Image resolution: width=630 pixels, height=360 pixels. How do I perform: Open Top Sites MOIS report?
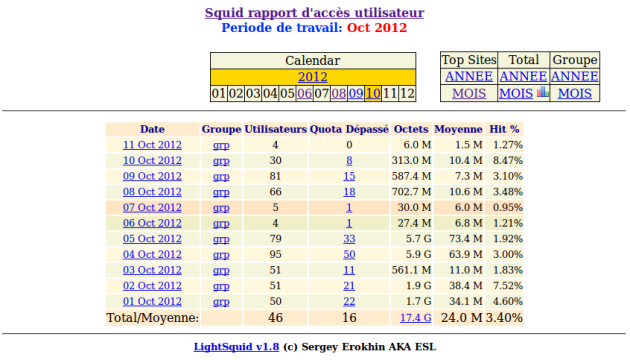click(x=468, y=93)
